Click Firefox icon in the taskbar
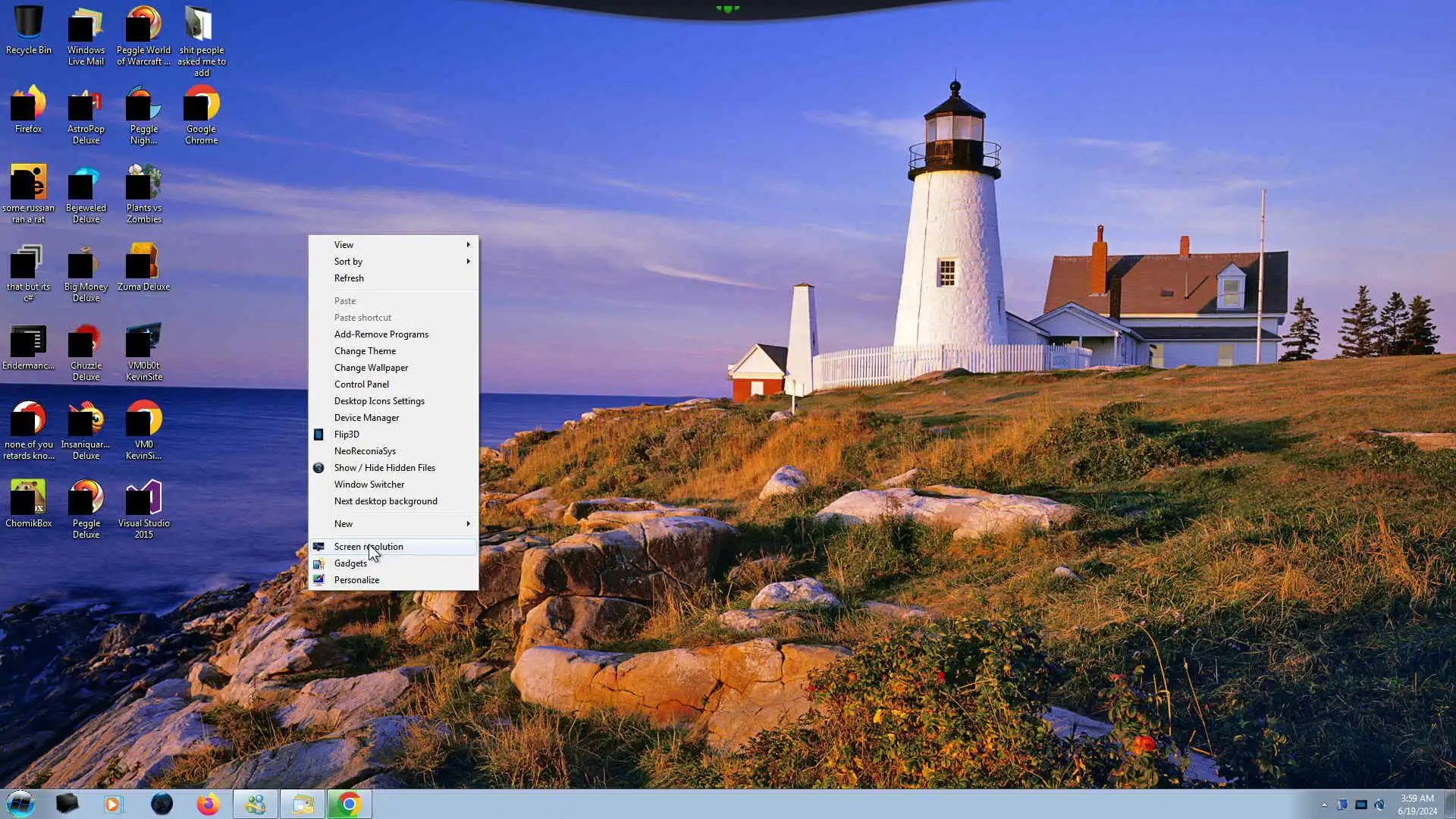The height and width of the screenshot is (819, 1456). click(x=208, y=804)
